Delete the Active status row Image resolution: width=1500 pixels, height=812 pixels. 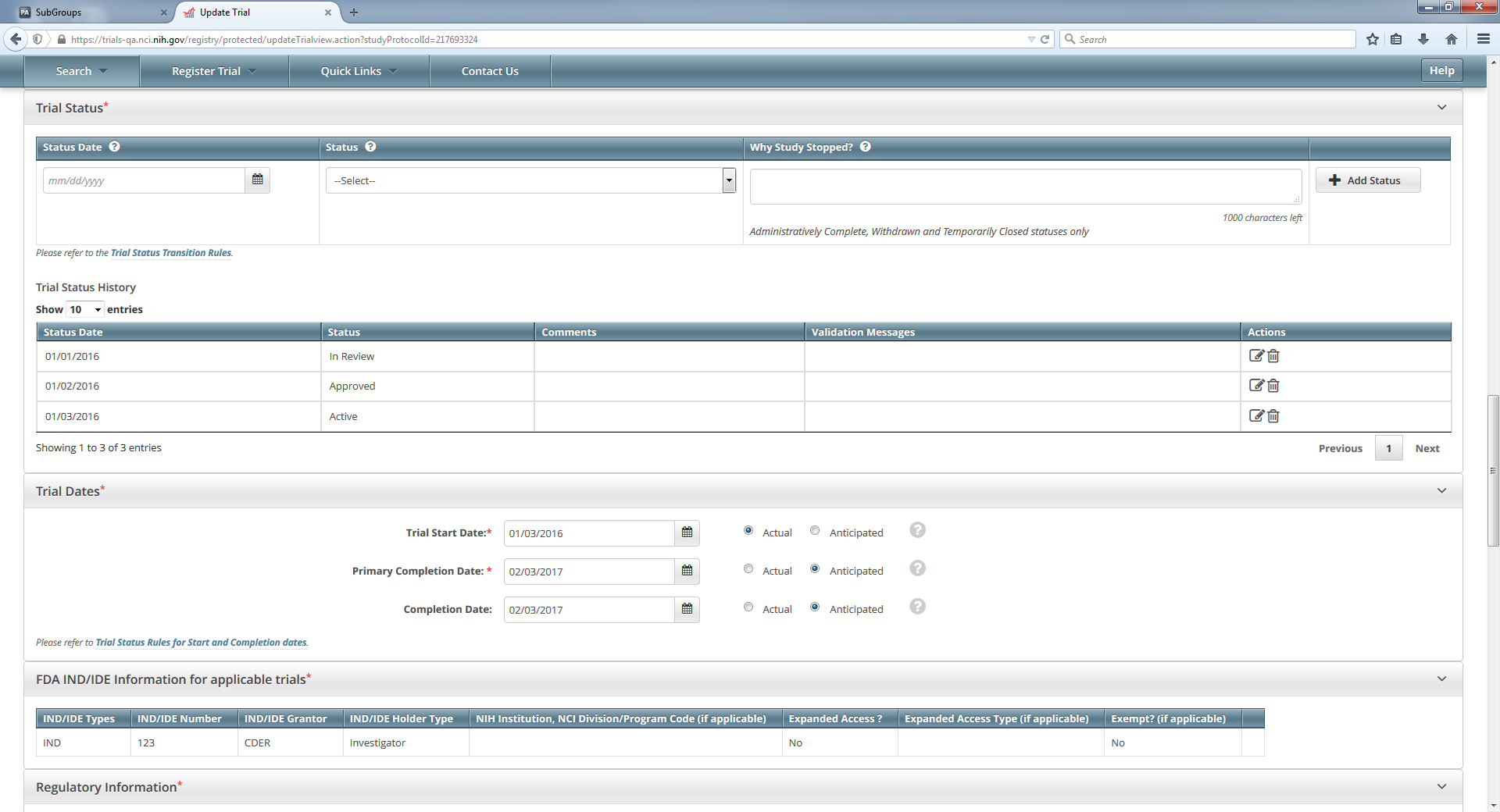tap(1273, 416)
